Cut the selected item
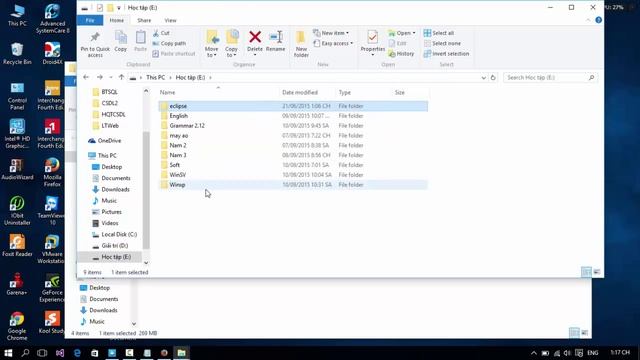This screenshot has height=360, width=640. click(x=161, y=33)
